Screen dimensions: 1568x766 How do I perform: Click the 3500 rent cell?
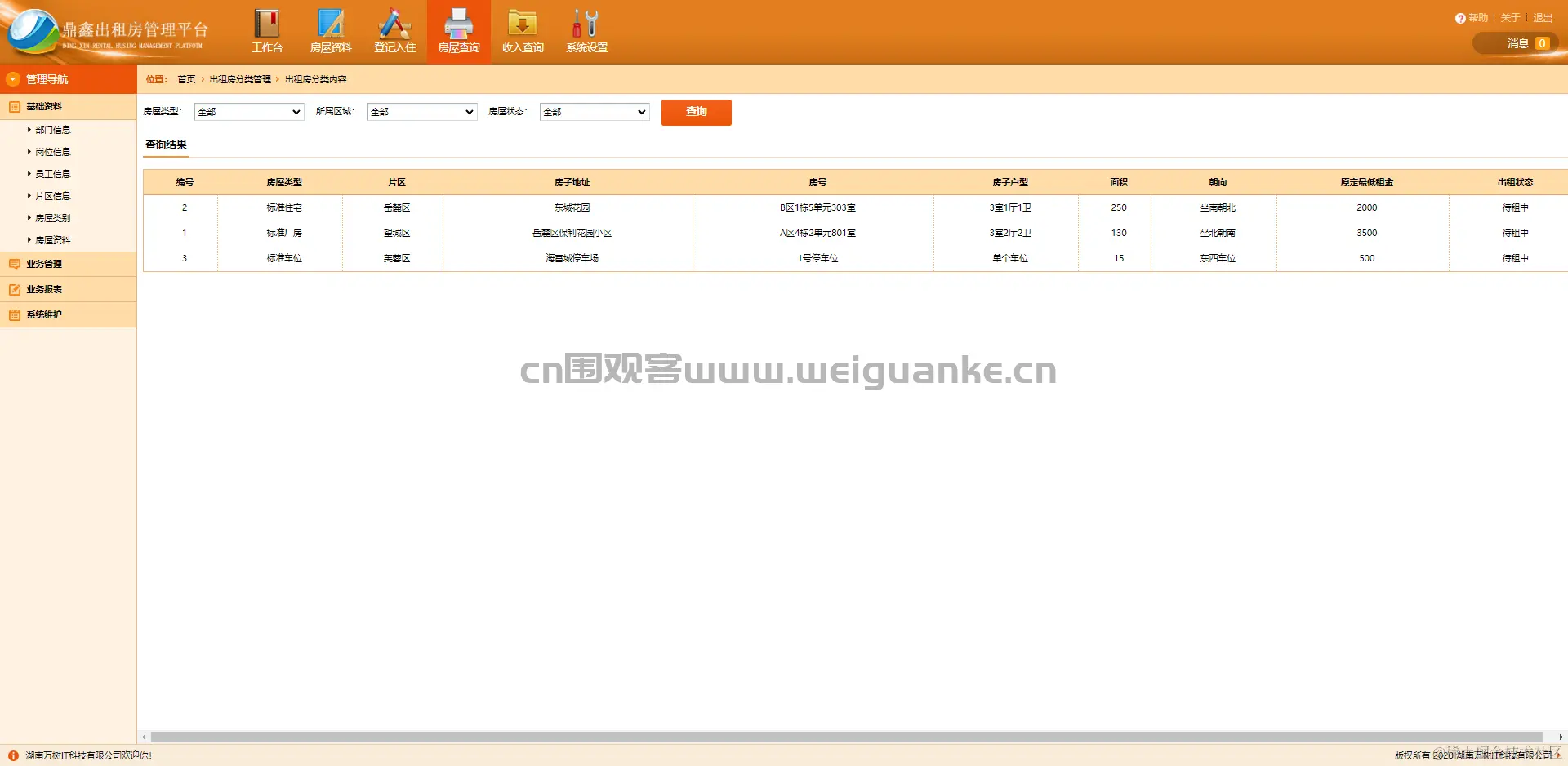click(1366, 233)
